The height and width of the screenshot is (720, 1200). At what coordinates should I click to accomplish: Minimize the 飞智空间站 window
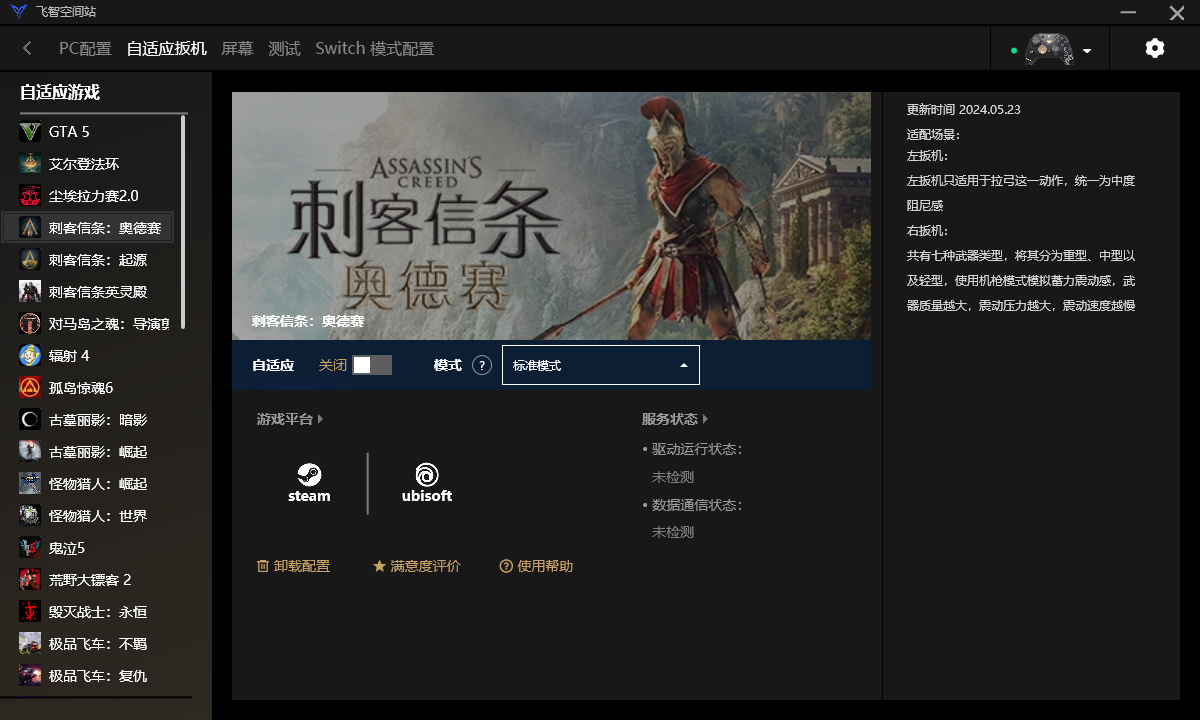tap(1129, 12)
